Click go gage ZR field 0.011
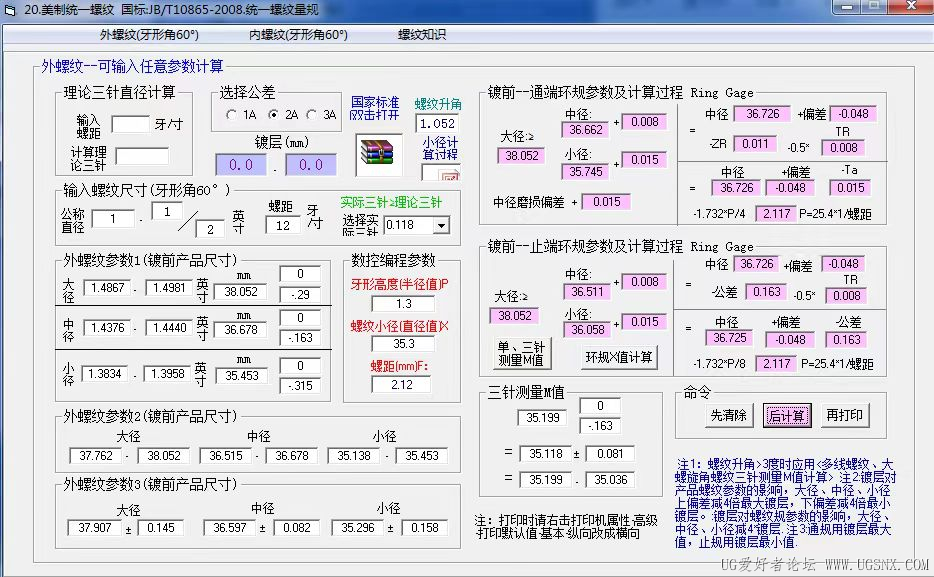Image resolution: width=934 pixels, height=577 pixels. pyautogui.click(x=755, y=144)
